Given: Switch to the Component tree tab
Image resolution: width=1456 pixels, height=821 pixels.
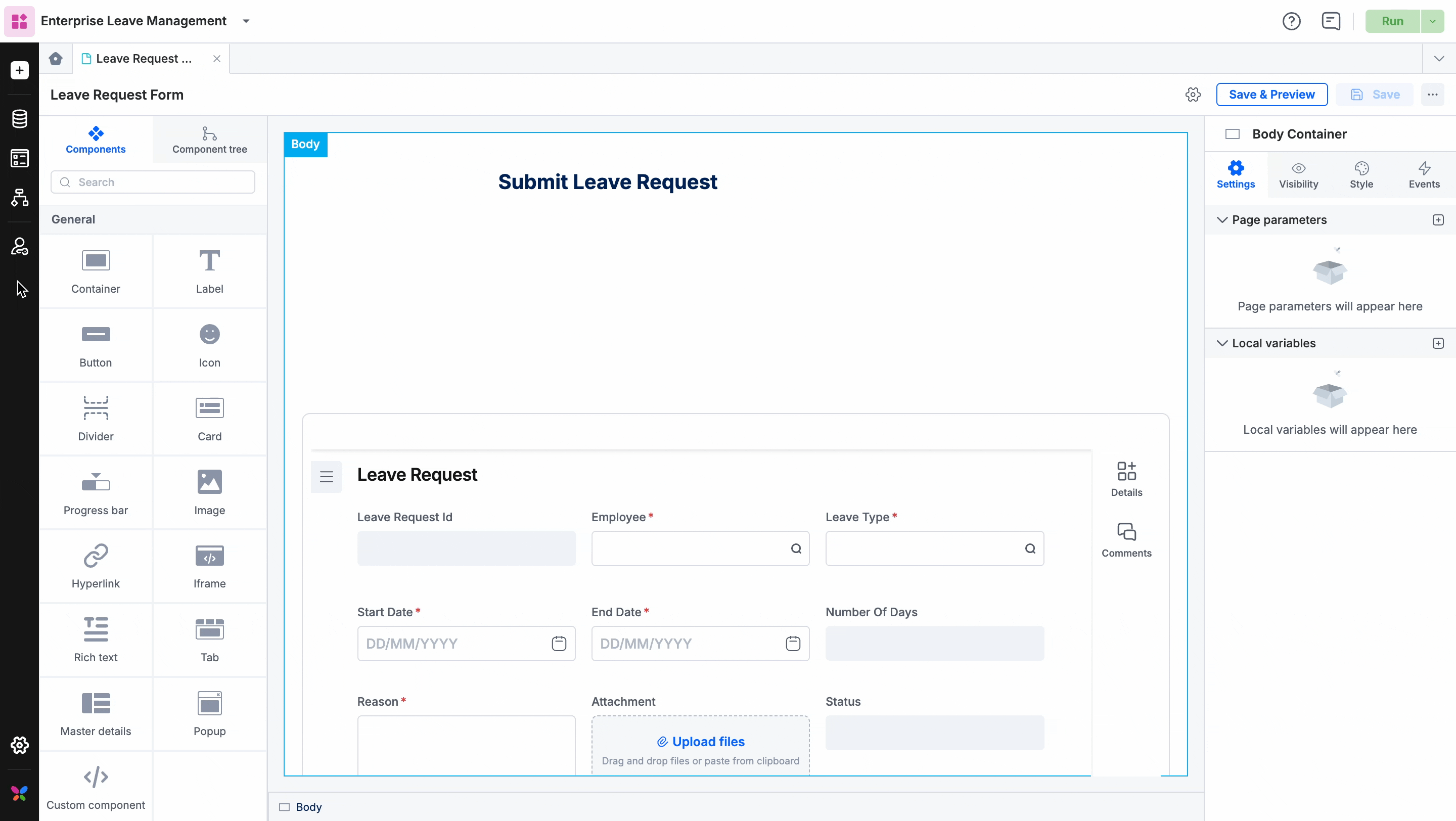Looking at the screenshot, I should click(209, 140).
